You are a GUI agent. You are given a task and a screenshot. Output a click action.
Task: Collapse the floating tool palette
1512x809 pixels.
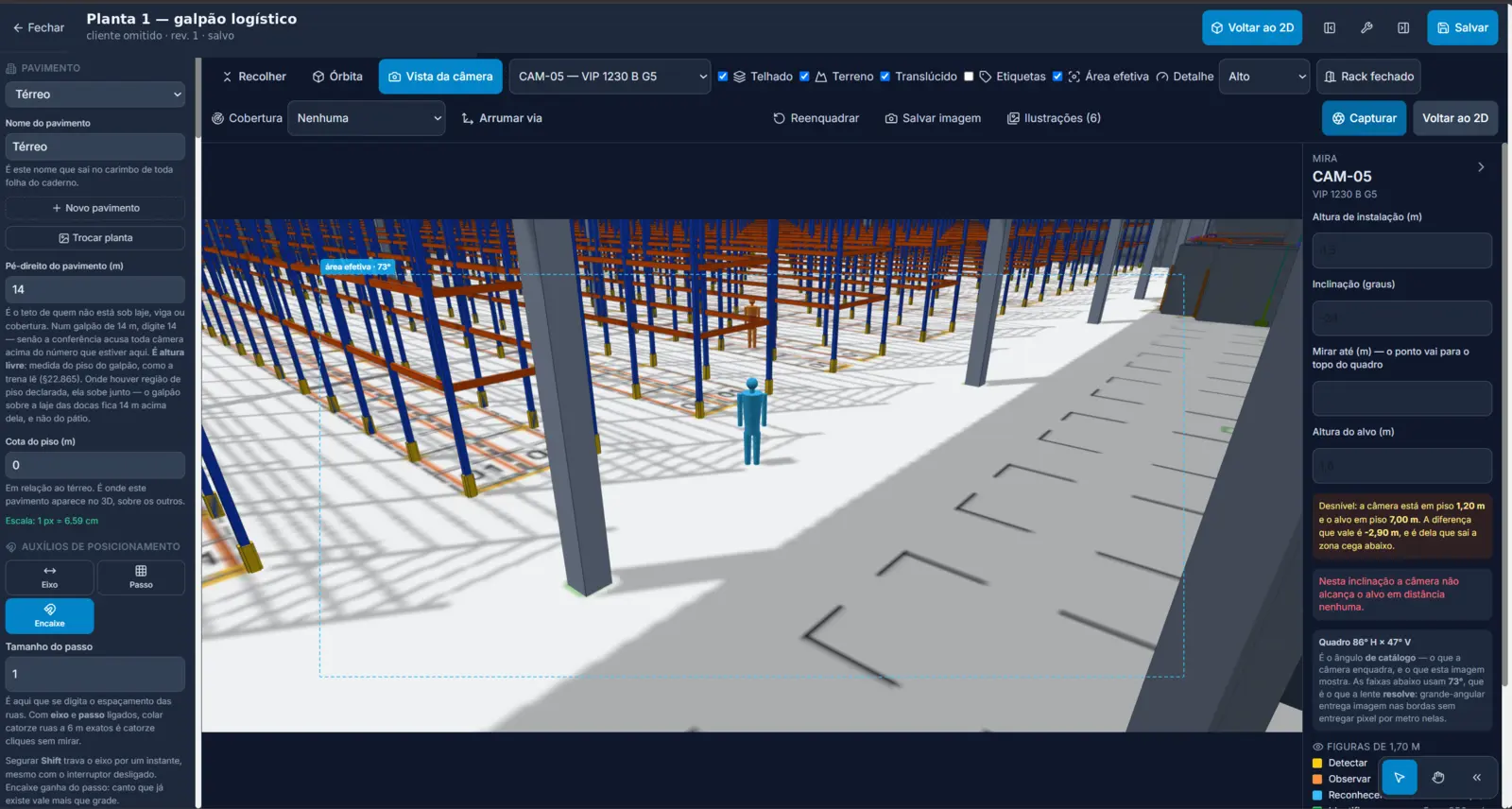1477,778
